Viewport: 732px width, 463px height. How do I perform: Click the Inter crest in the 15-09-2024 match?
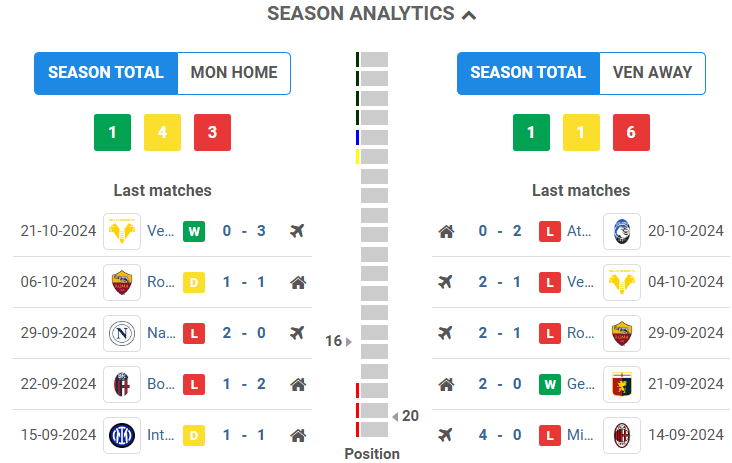122,435
